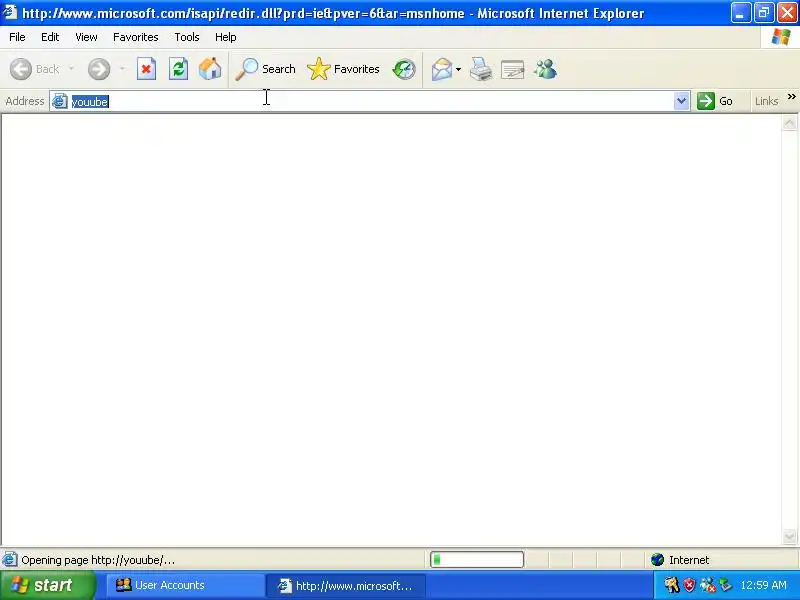Click the green arrow tray icon by the clock
The height and width of the screenshot is (600, 800).
tap(725, 585)
